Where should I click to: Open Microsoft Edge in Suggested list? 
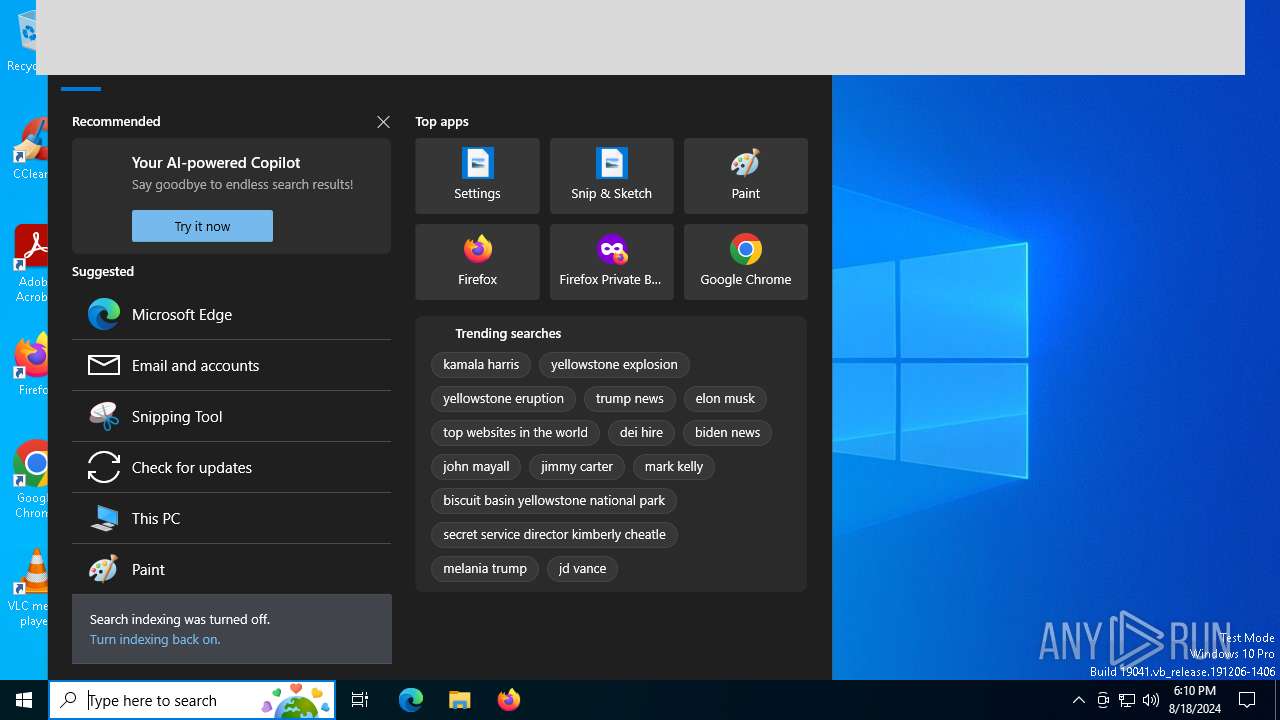(x=231, y=314)
